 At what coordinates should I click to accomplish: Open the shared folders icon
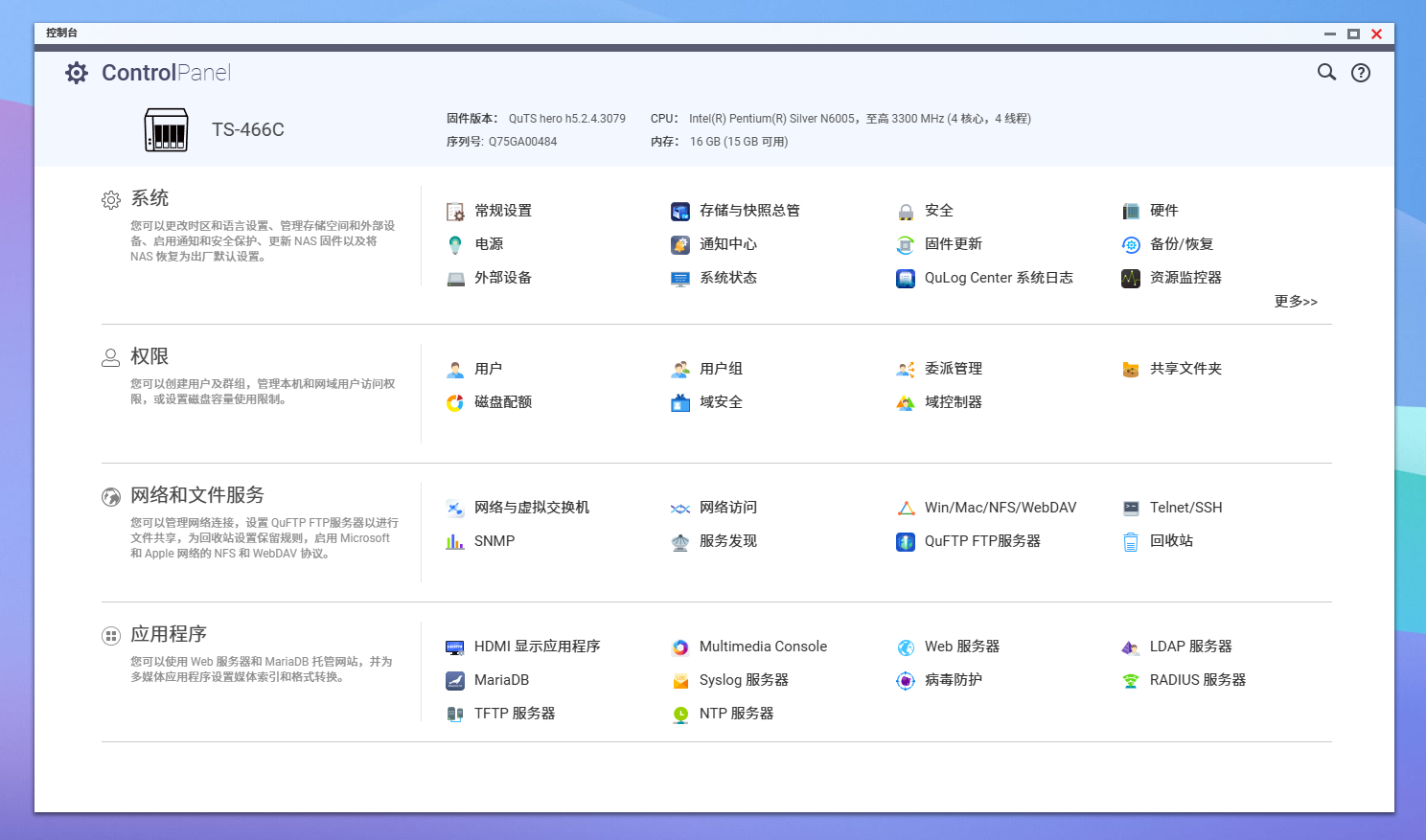pos(1131,370)
